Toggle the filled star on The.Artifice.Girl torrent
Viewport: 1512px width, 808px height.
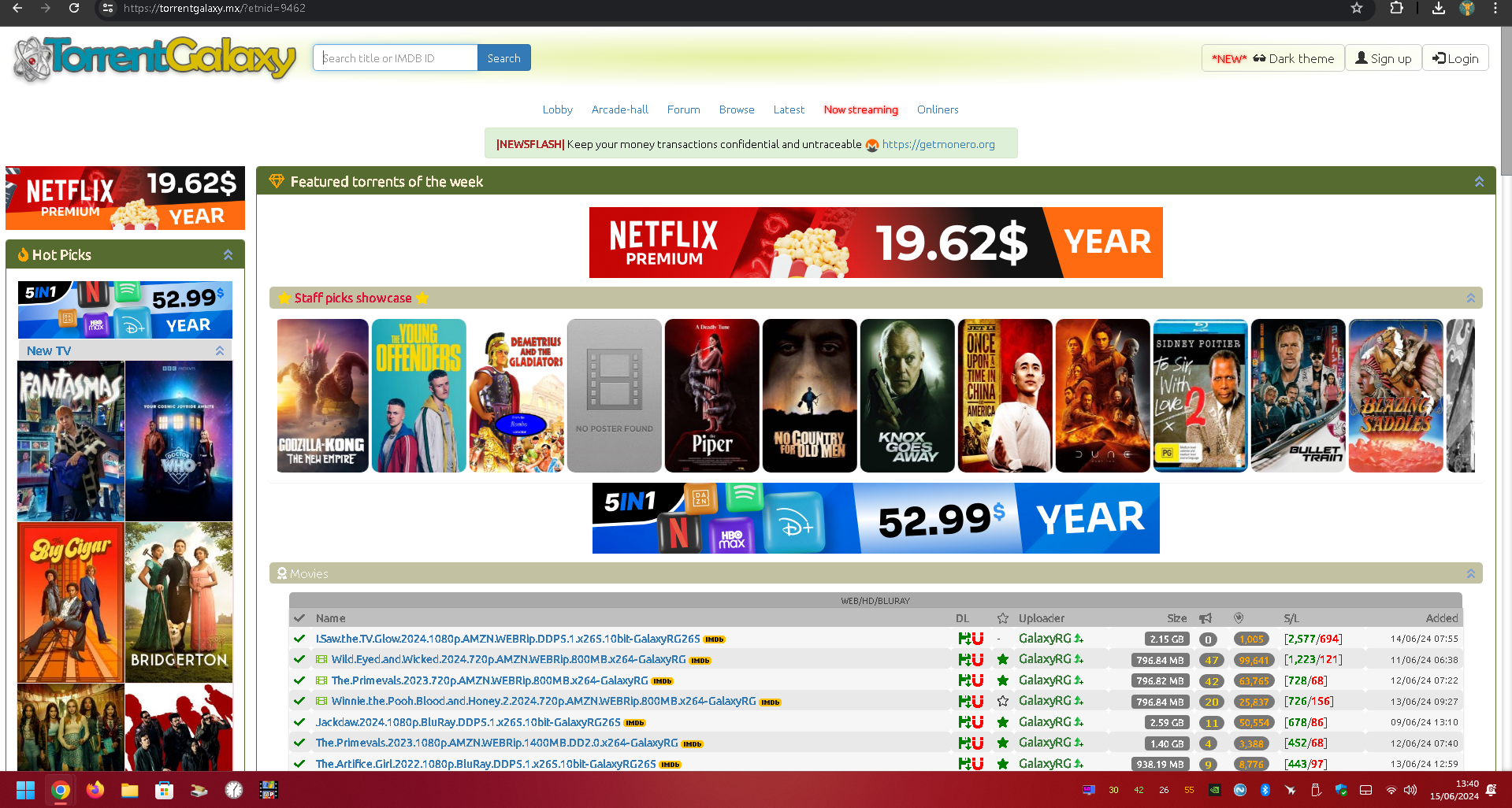pos(1003,764)
